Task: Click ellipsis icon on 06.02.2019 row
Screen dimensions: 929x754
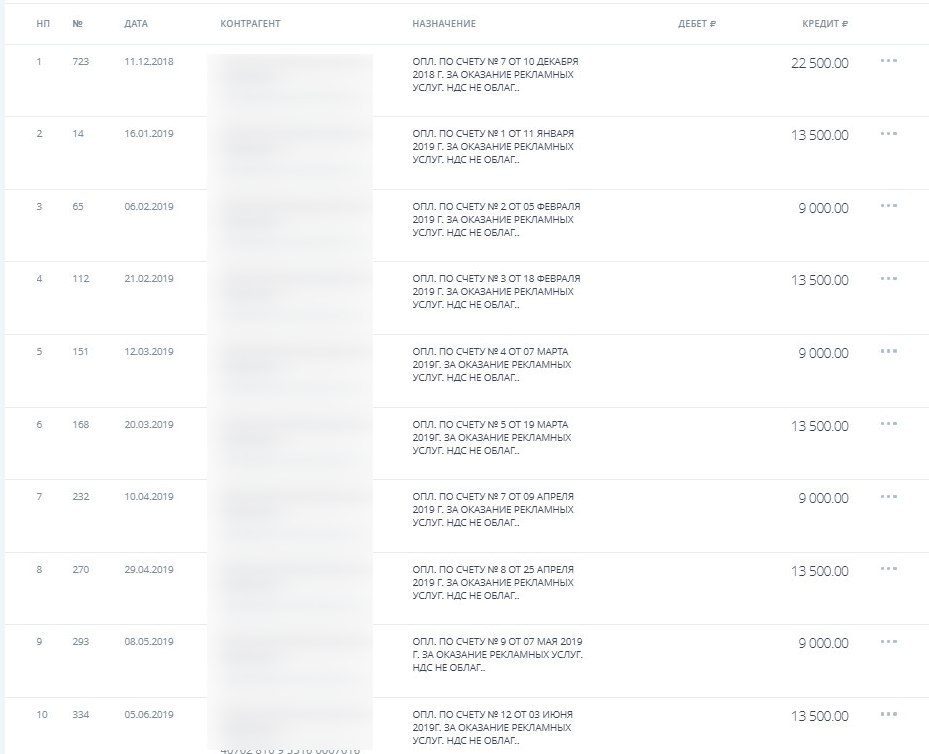Action: click(889, 206)
